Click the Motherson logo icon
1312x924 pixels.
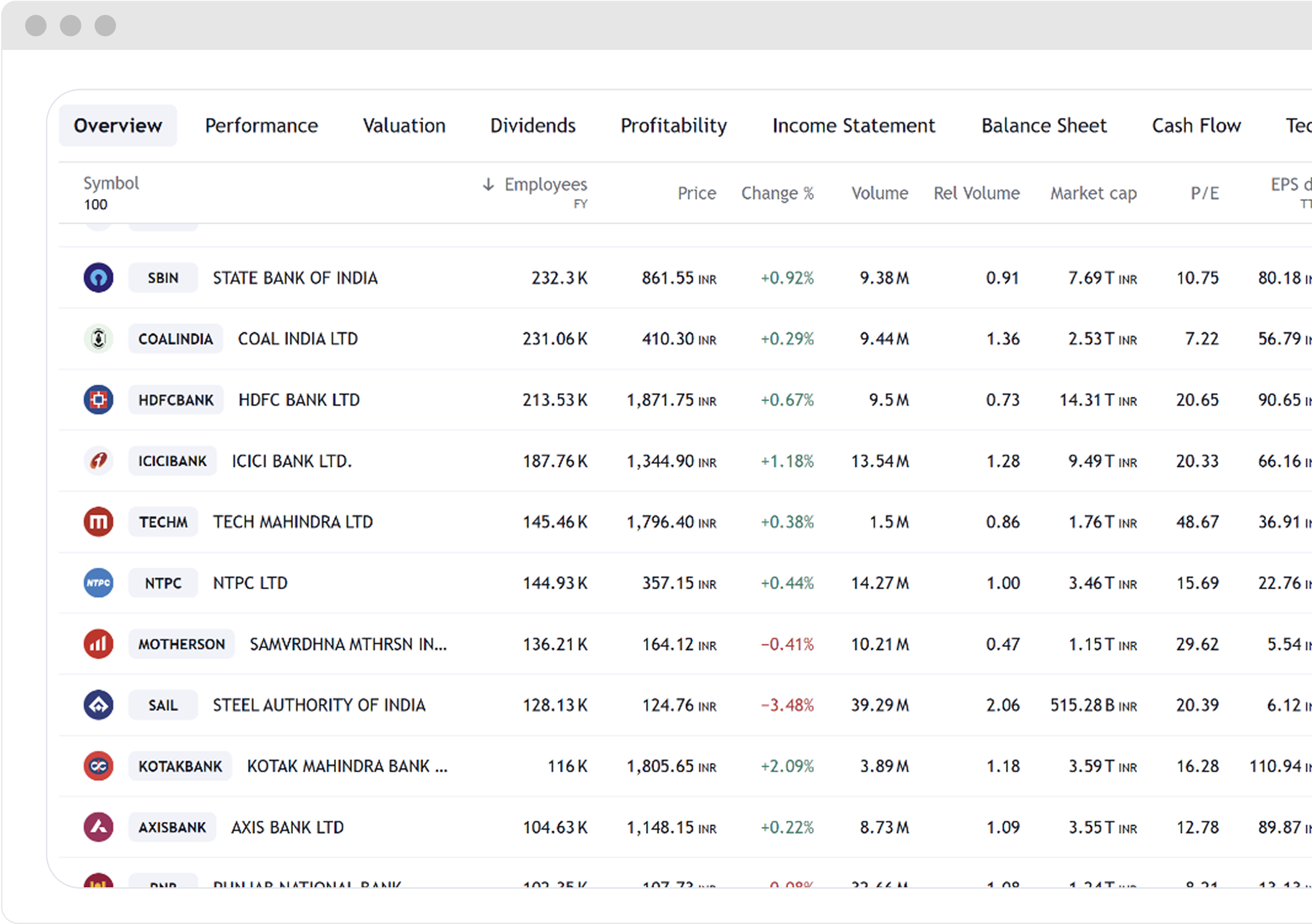click(98, 644)
